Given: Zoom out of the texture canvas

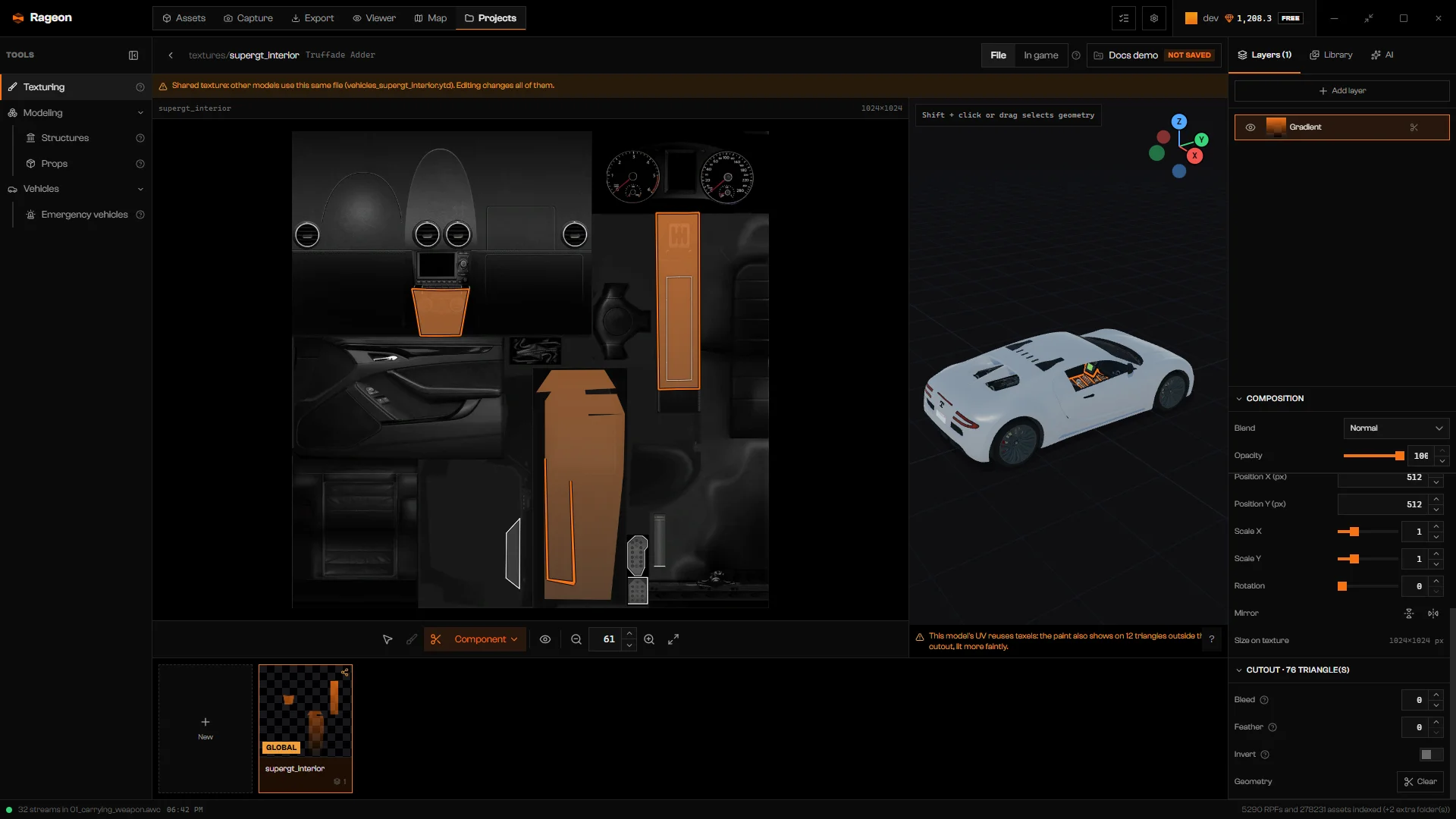Looking at the screenshot, I should point(576,639).
